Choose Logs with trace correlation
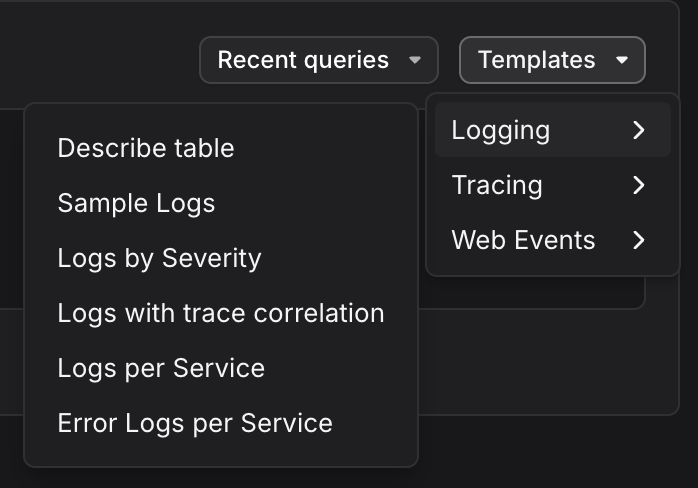Viewport: 698px width, 488px height. coord(221,313)
